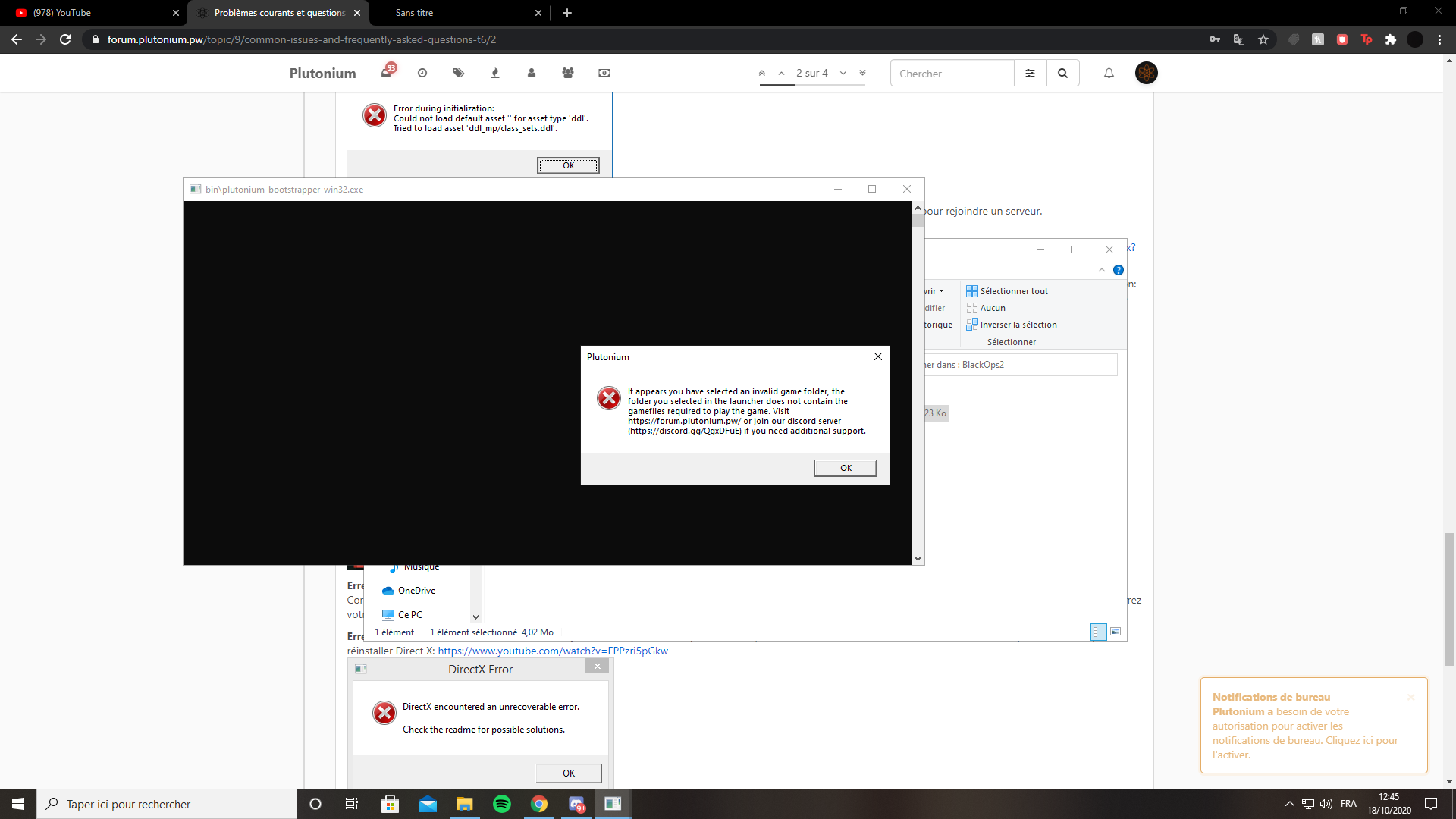The width and height of the screenshot is (1456, 819).
Task: Click Aucun in Explorer ribbon
Action: (x=986, y=308)
